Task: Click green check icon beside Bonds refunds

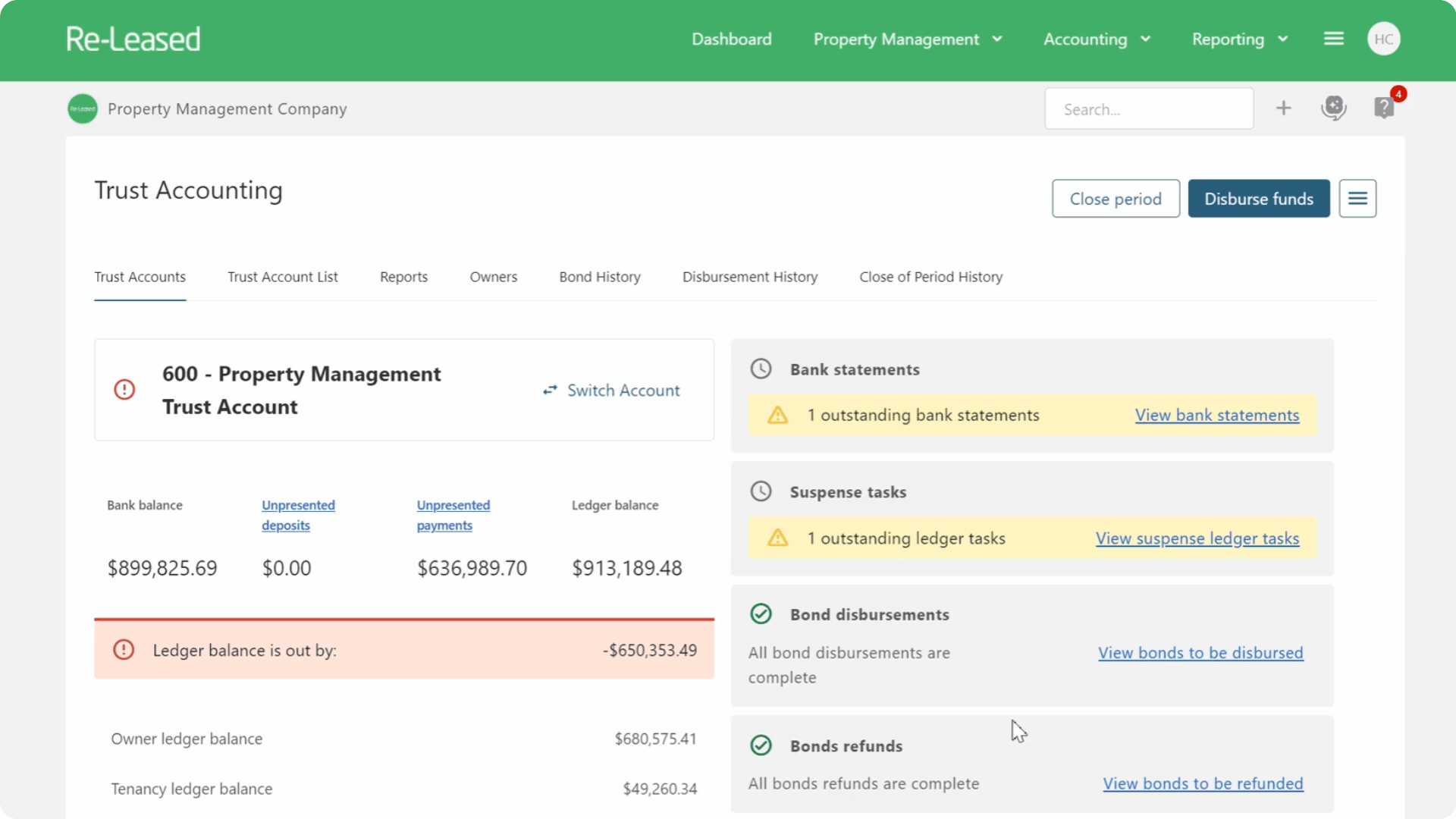Action: coord(761,745)
